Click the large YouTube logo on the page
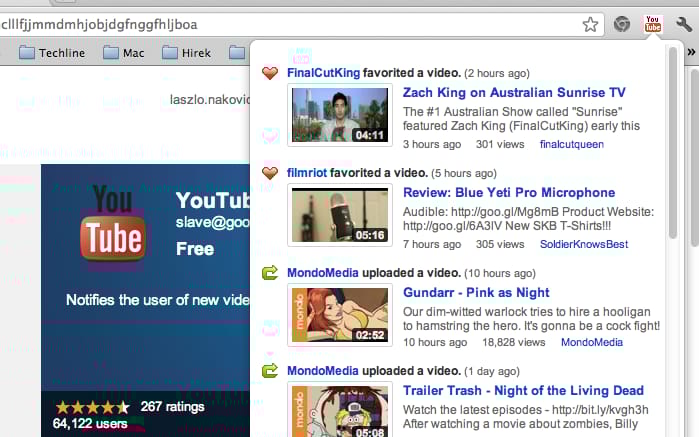This screenshot has width=699, height=437. [113, 223]
